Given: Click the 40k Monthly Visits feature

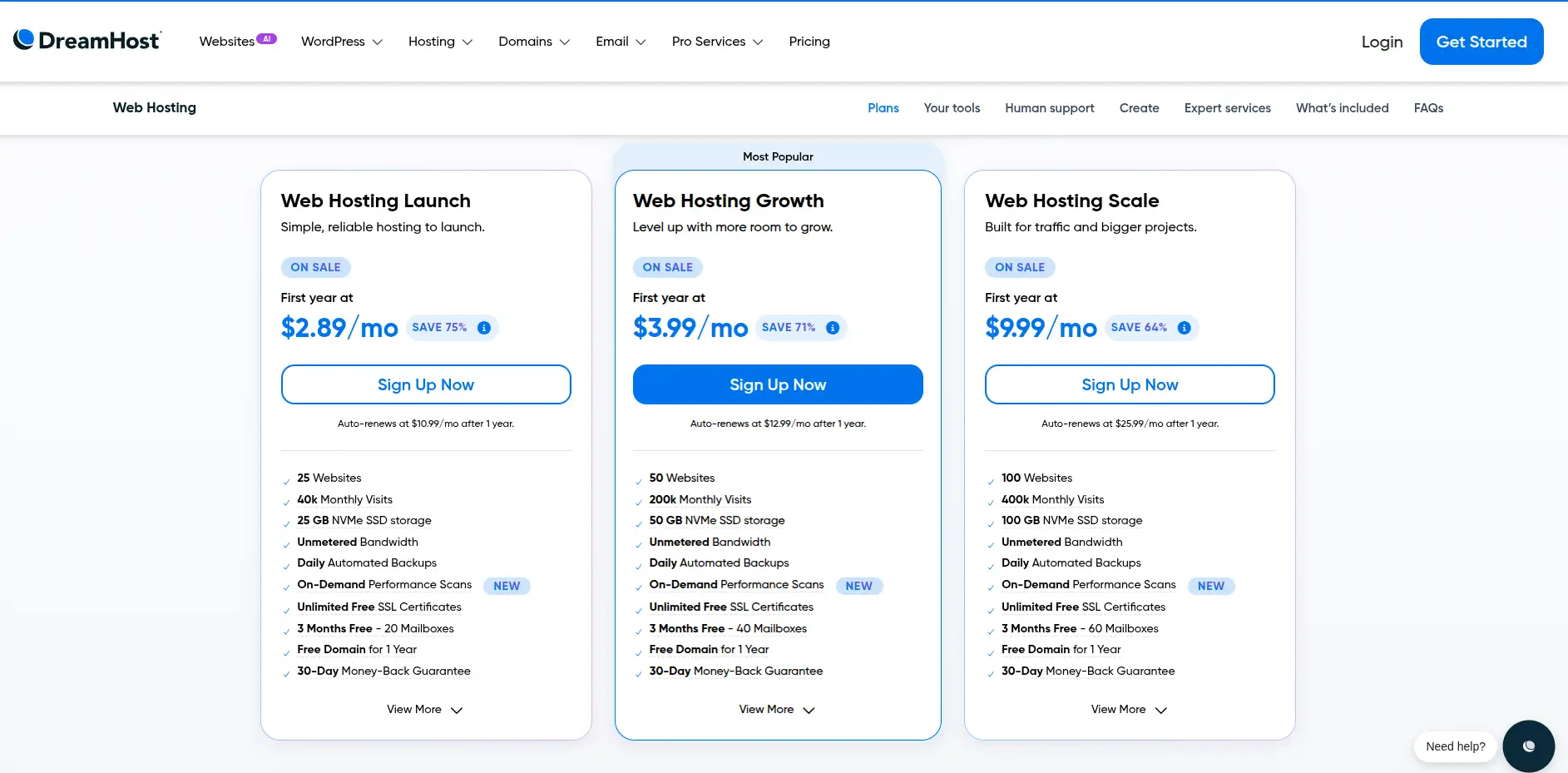Looking at the screenshot, I should 345,499.
